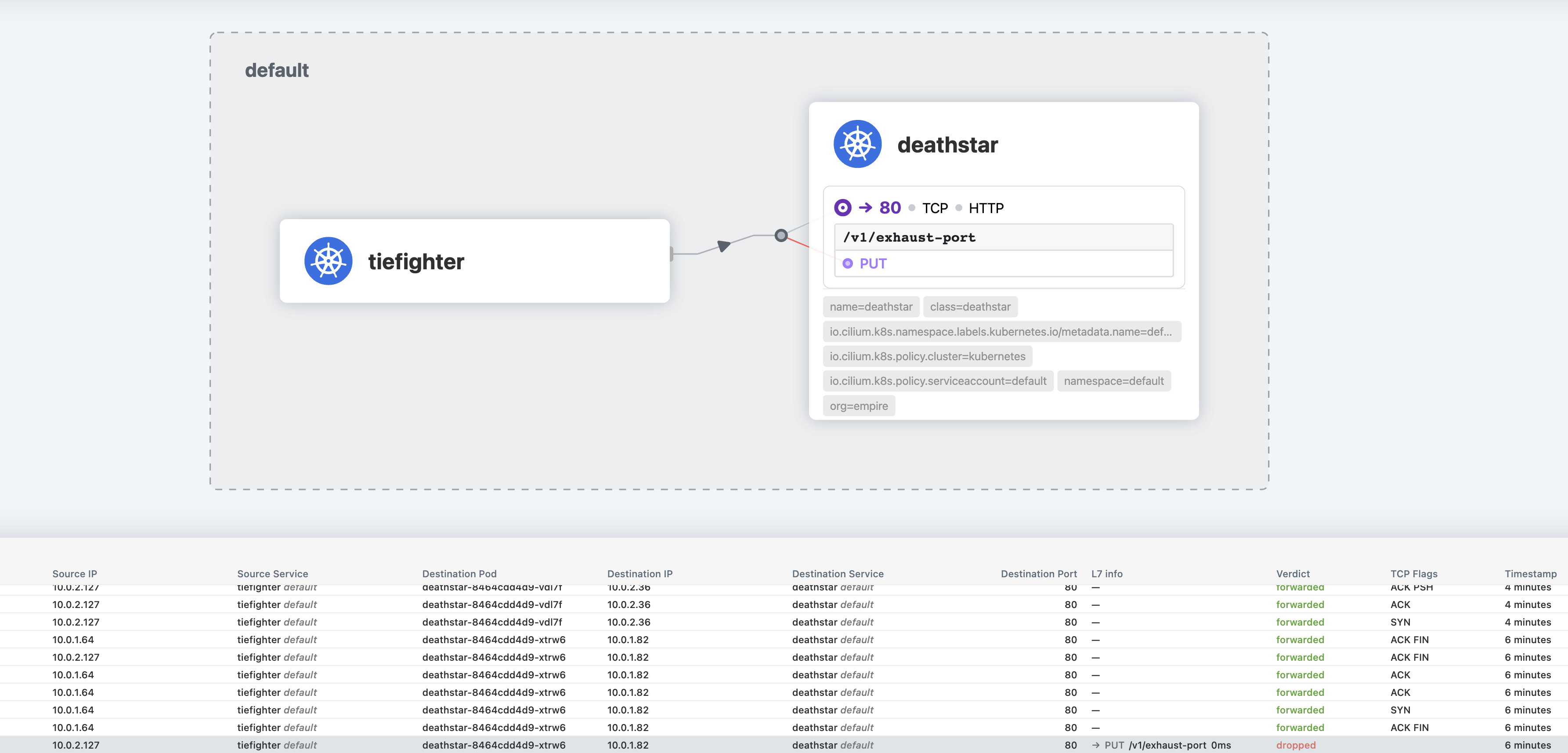This screenshot has width=1568, height=753.
Task: Click the arrow icon in dropped row L7 info
Action: click(1096, 745)
